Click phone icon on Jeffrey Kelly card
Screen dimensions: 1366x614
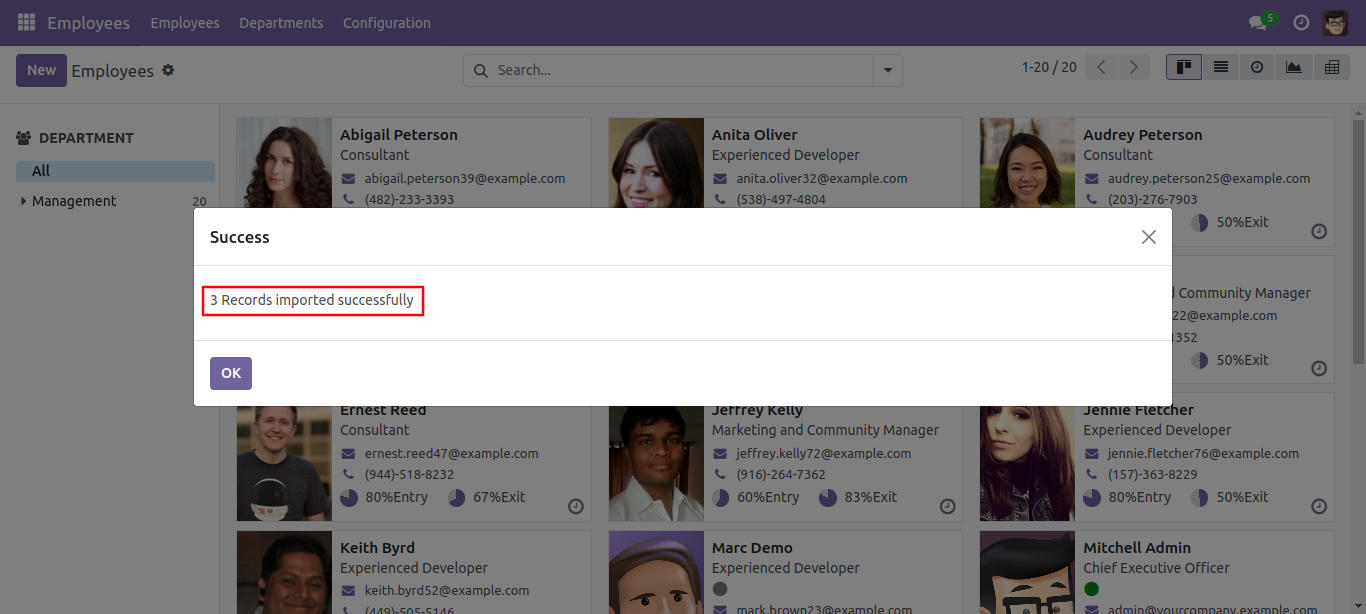tap(720, 474)
